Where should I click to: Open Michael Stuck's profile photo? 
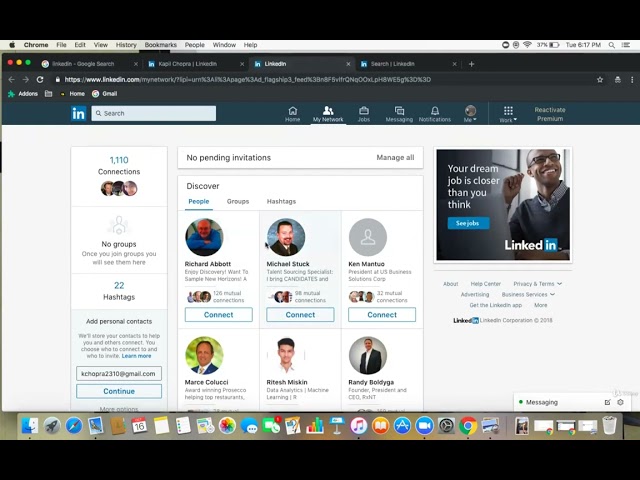click(x=286, y=237)
